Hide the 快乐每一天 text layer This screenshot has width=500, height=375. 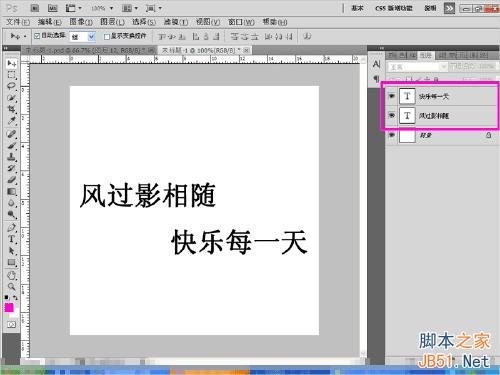pos(391,96)
